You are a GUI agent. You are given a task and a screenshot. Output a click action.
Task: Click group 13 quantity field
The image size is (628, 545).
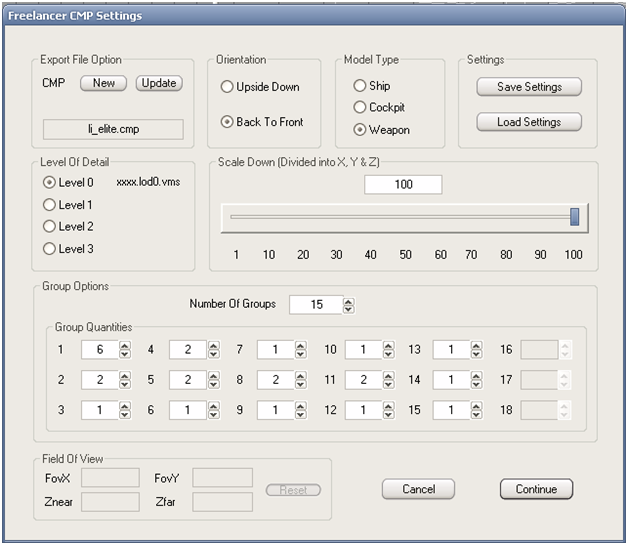point(451,350)
